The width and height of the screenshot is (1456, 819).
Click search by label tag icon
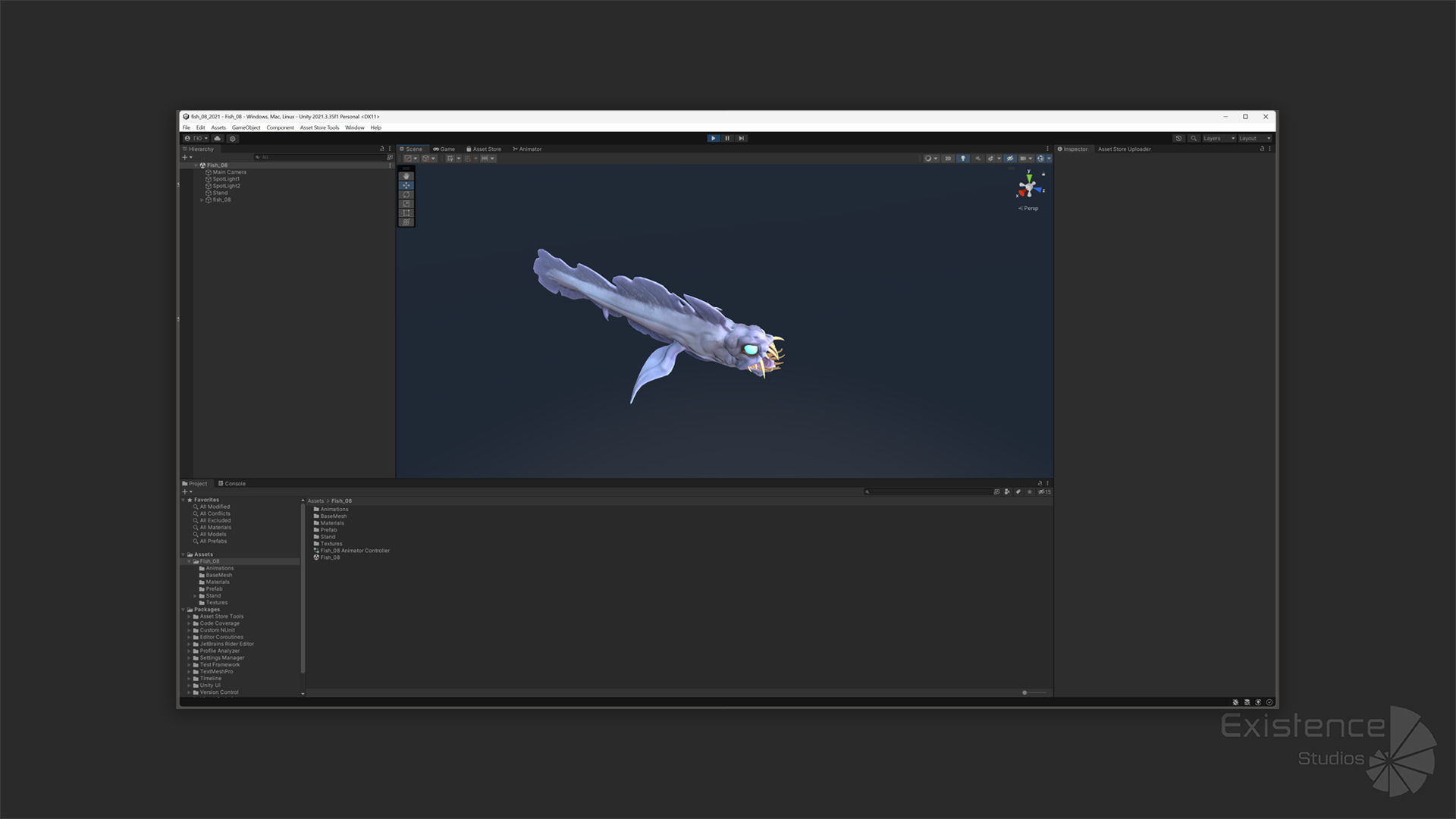coord(1018,492)
